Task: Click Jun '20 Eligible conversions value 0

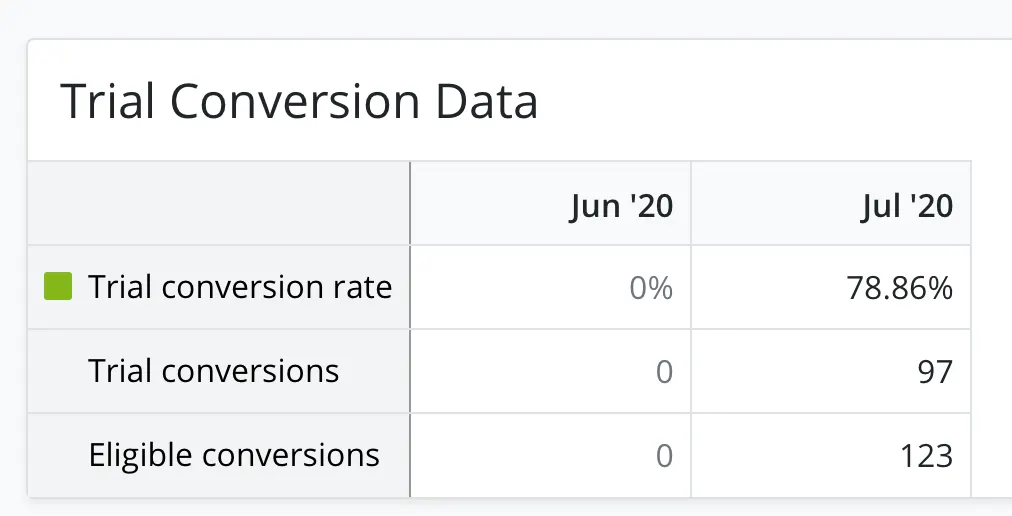Action: tap(663, 457)
